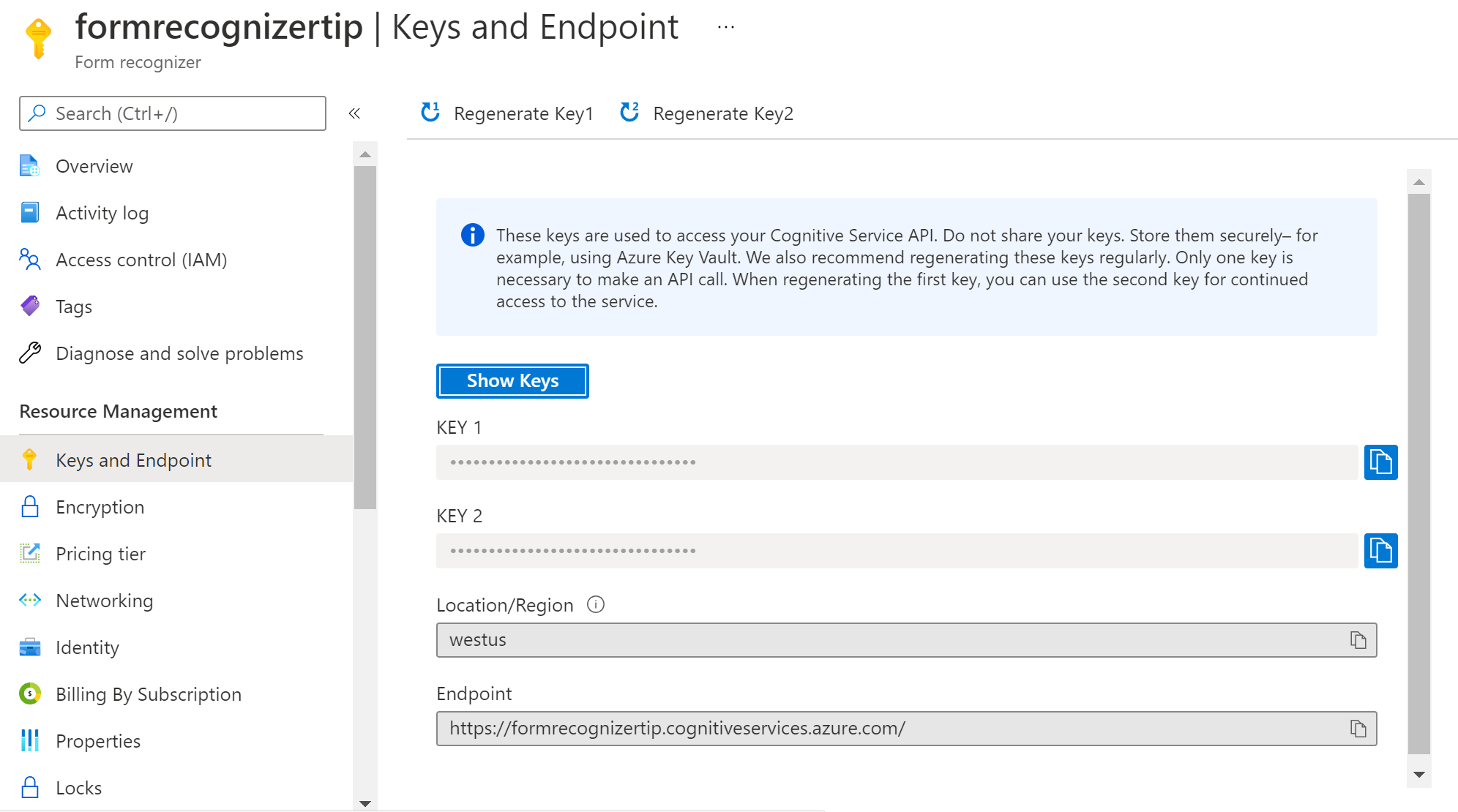
Task: Click the Resource Management section heading
Action: click(x=119, y=411)
